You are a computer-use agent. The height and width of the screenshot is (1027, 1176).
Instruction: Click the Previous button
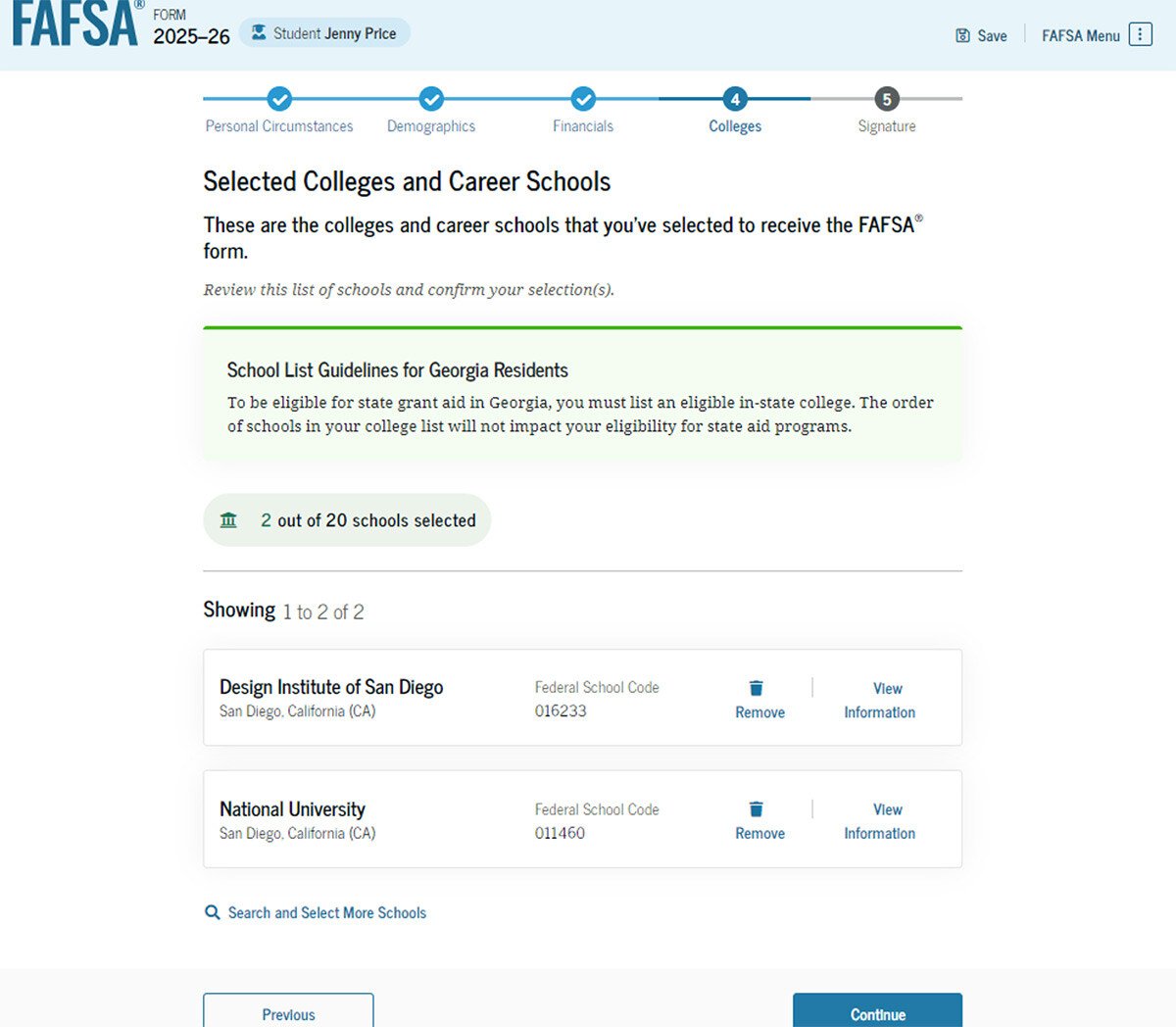[x=288, y=1012]
